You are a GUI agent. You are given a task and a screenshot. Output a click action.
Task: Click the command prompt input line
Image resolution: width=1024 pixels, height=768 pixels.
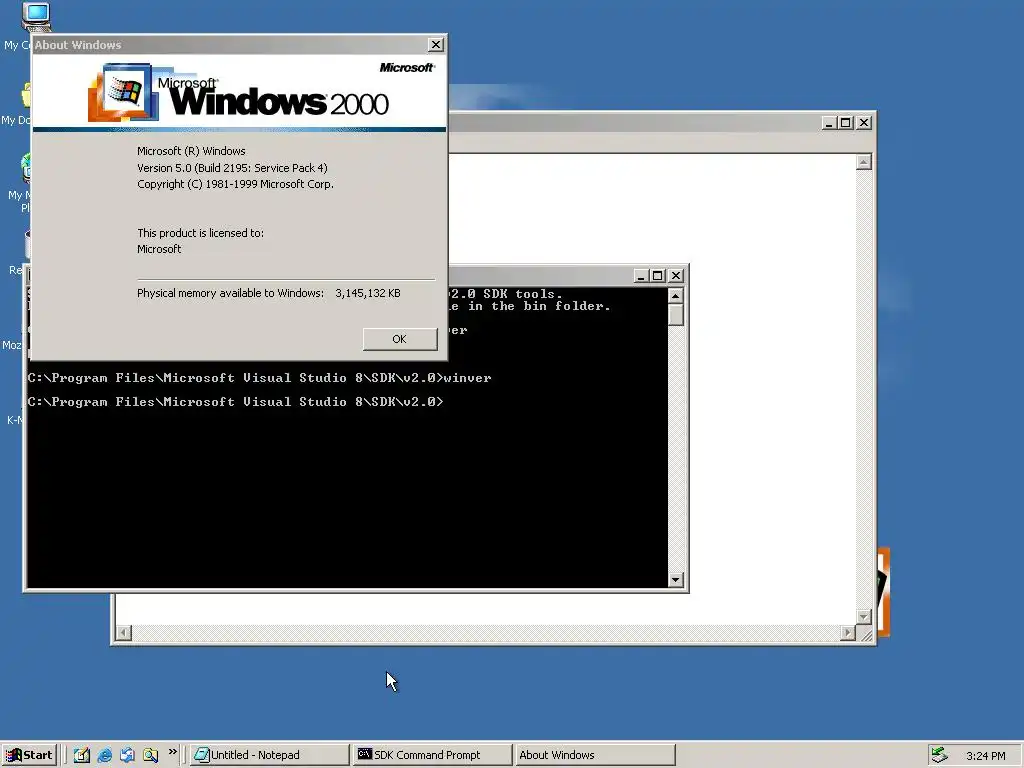point(235,402)
